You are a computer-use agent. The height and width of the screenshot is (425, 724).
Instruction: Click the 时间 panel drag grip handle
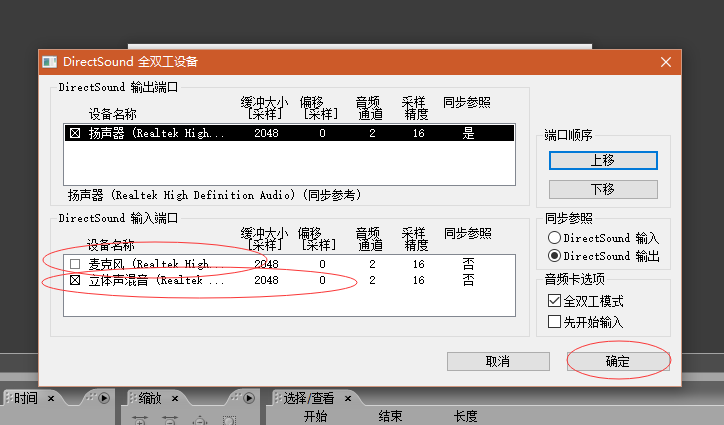(8, 398)
